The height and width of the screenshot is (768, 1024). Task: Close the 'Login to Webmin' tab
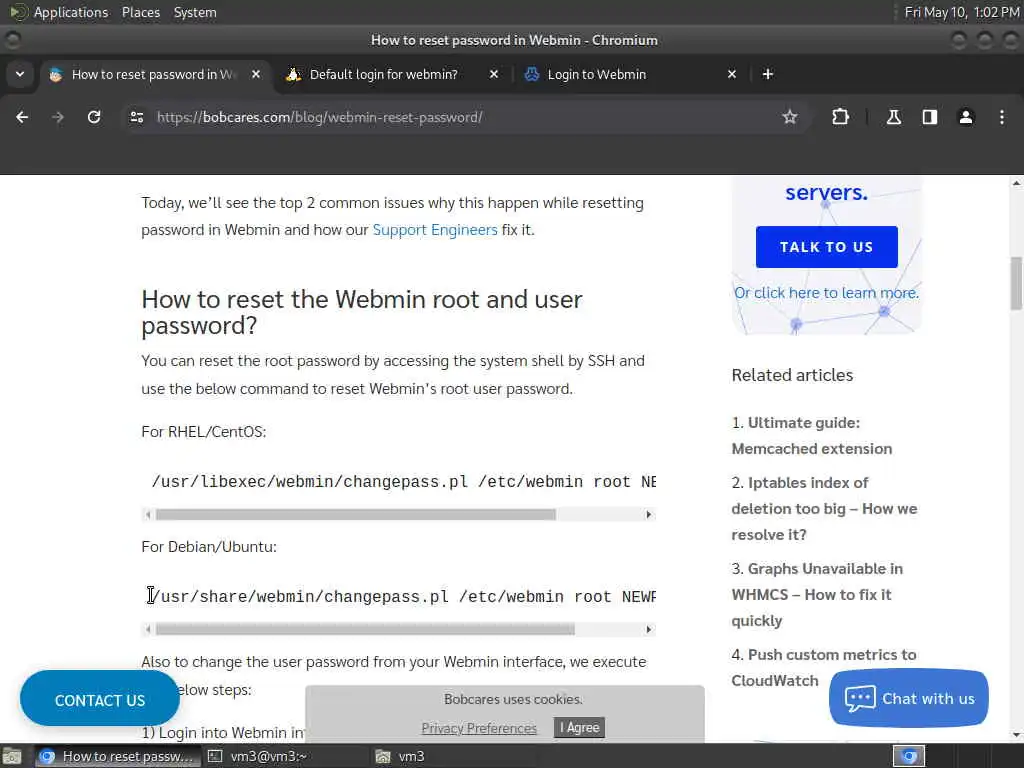tap(731, 74)
